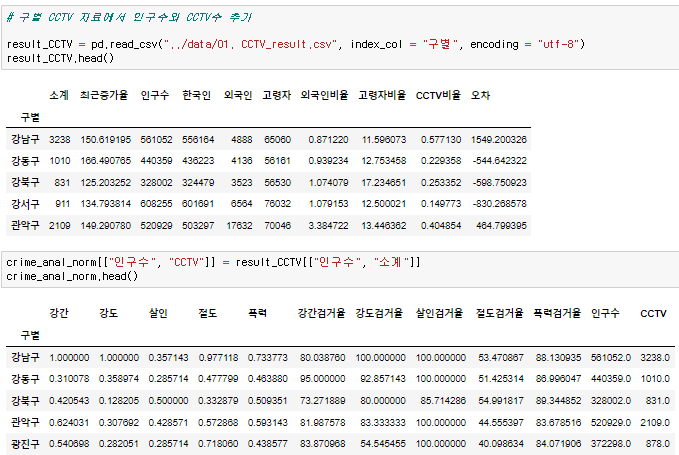Screen dimensions: 679x455
Task: Click the 외국인비율 column header
Action: tap(324, 95)
